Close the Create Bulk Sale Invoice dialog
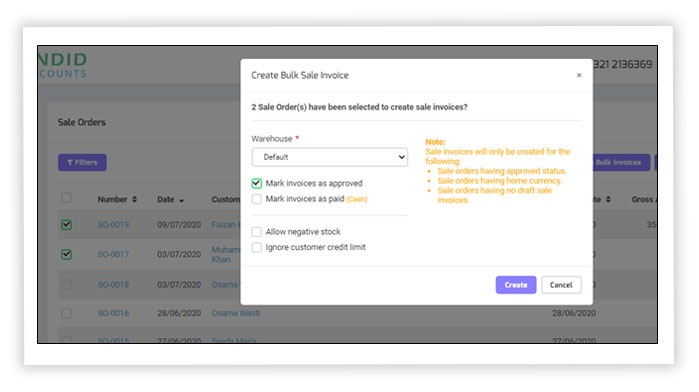 579,75
